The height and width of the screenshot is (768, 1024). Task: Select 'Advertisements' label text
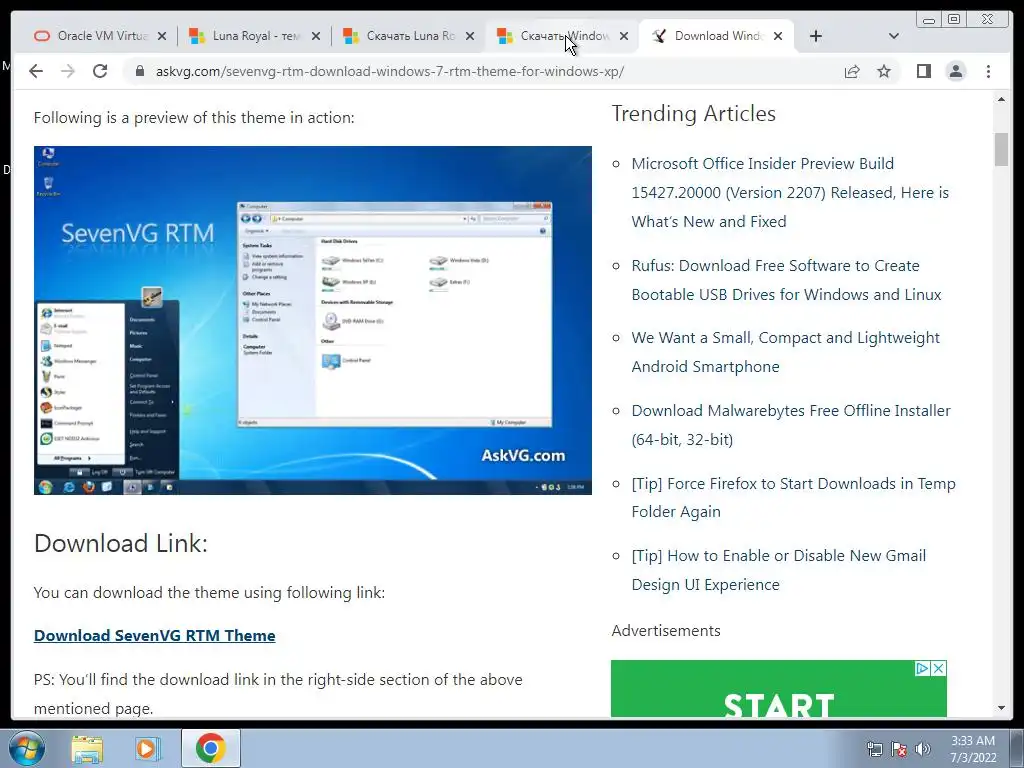(x=666, y=631)
